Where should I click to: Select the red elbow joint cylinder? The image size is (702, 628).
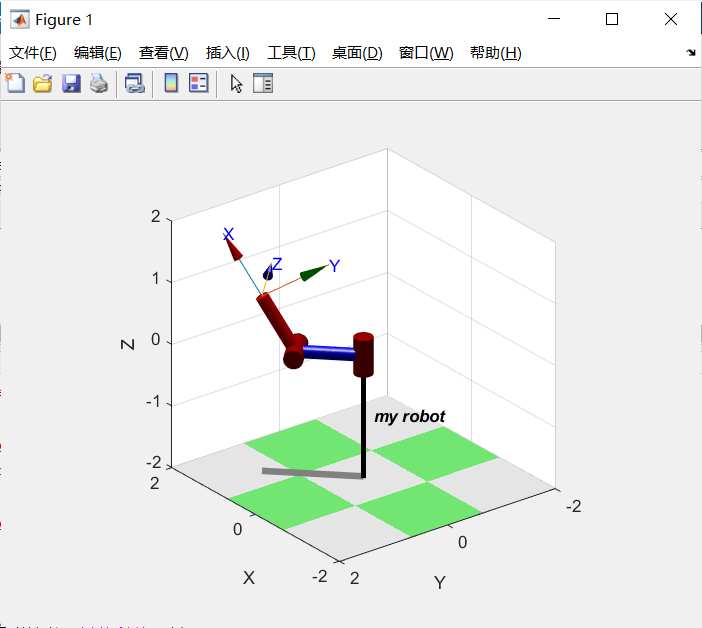coord(295,352)
